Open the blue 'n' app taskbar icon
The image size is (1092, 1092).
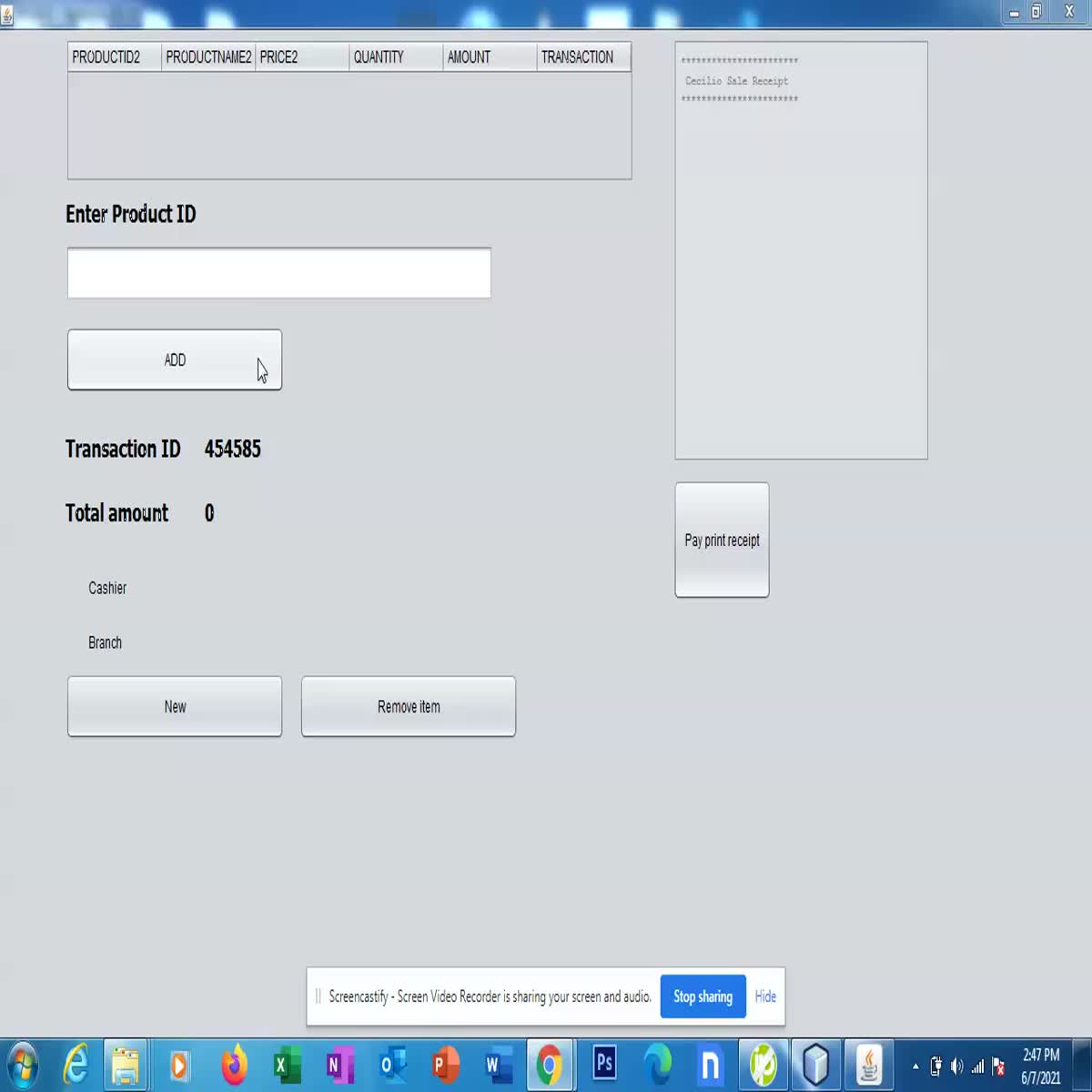click(710, 1065)
